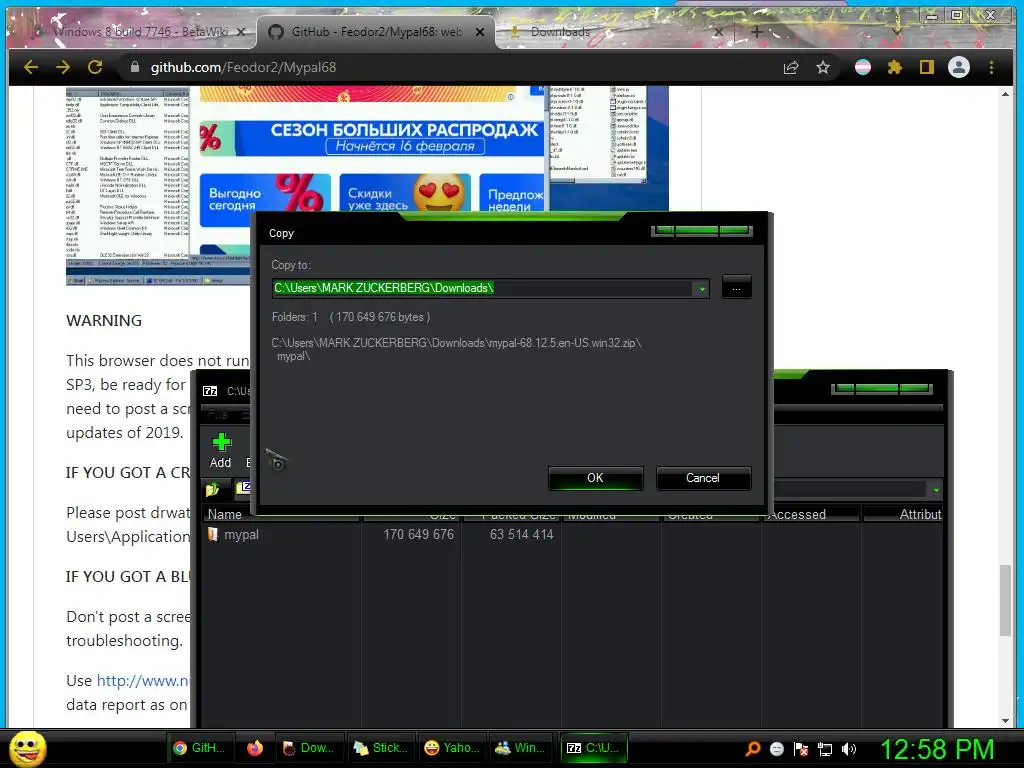This screenshot has width=1024, height=768.
Task: Share this page icon in address bar
Action: pos(791,67)
